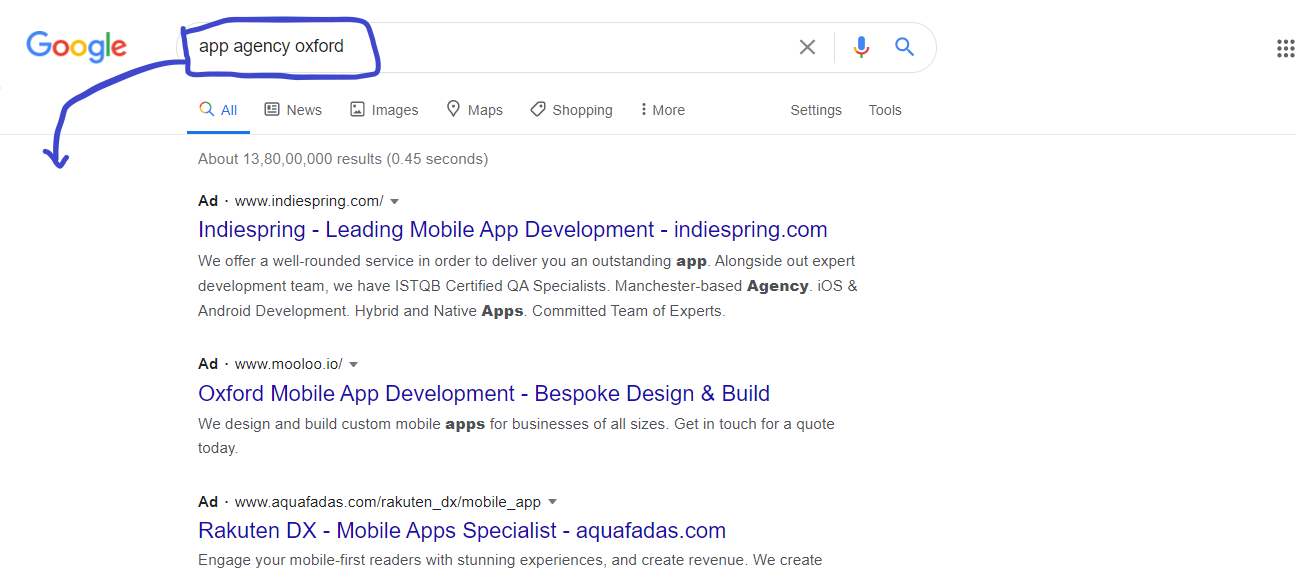Open the Oxford Mobile App Development link
The width and height of the screenshot is (1296, 571).
point(484,393)
